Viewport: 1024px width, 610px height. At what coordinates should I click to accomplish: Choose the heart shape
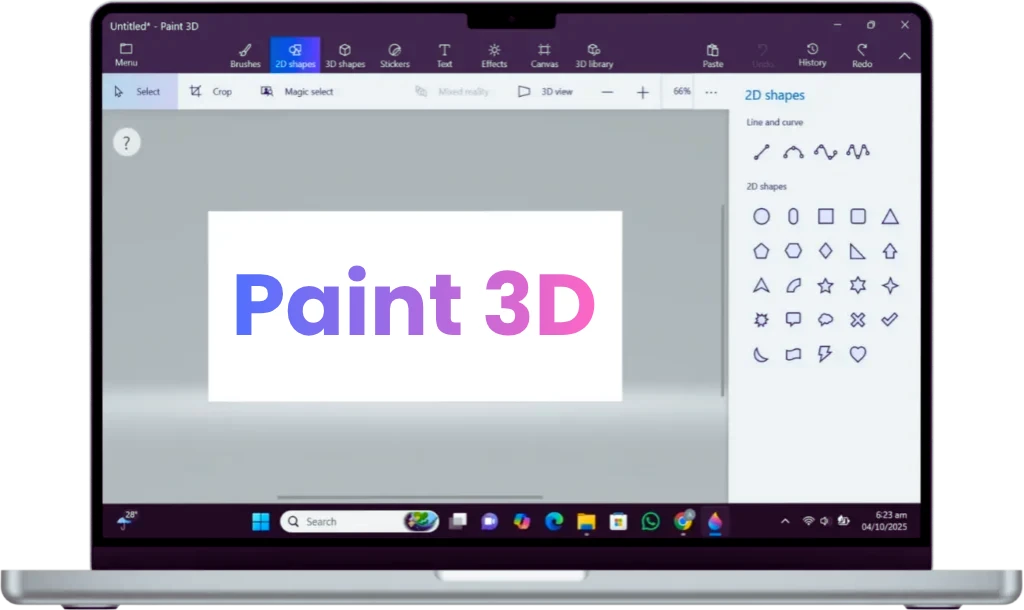(858, 353)
